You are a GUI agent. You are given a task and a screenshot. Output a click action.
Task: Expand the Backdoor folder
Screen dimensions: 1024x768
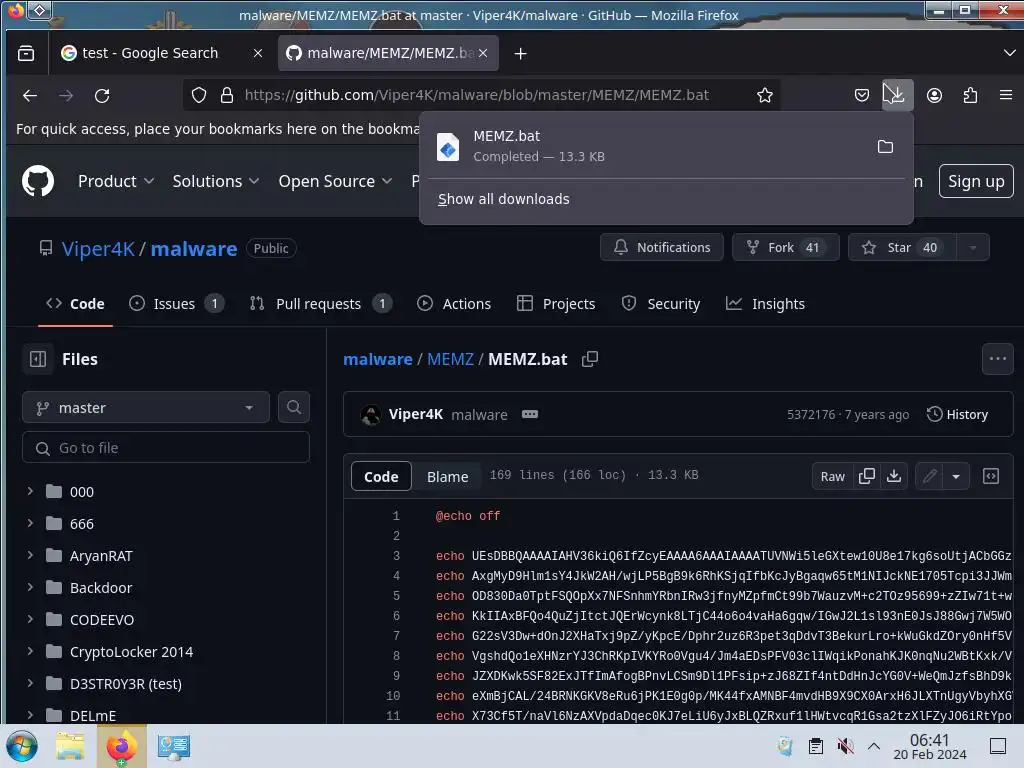click(30, 587)
